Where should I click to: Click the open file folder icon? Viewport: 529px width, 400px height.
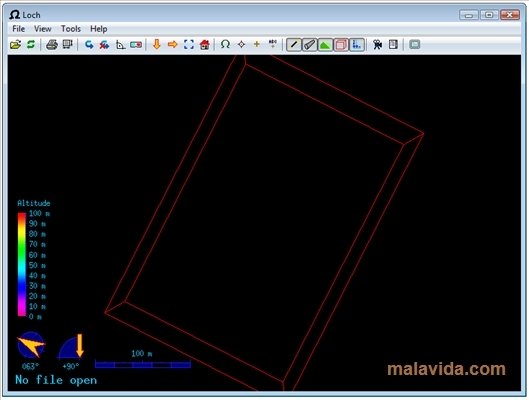(16, 44)
